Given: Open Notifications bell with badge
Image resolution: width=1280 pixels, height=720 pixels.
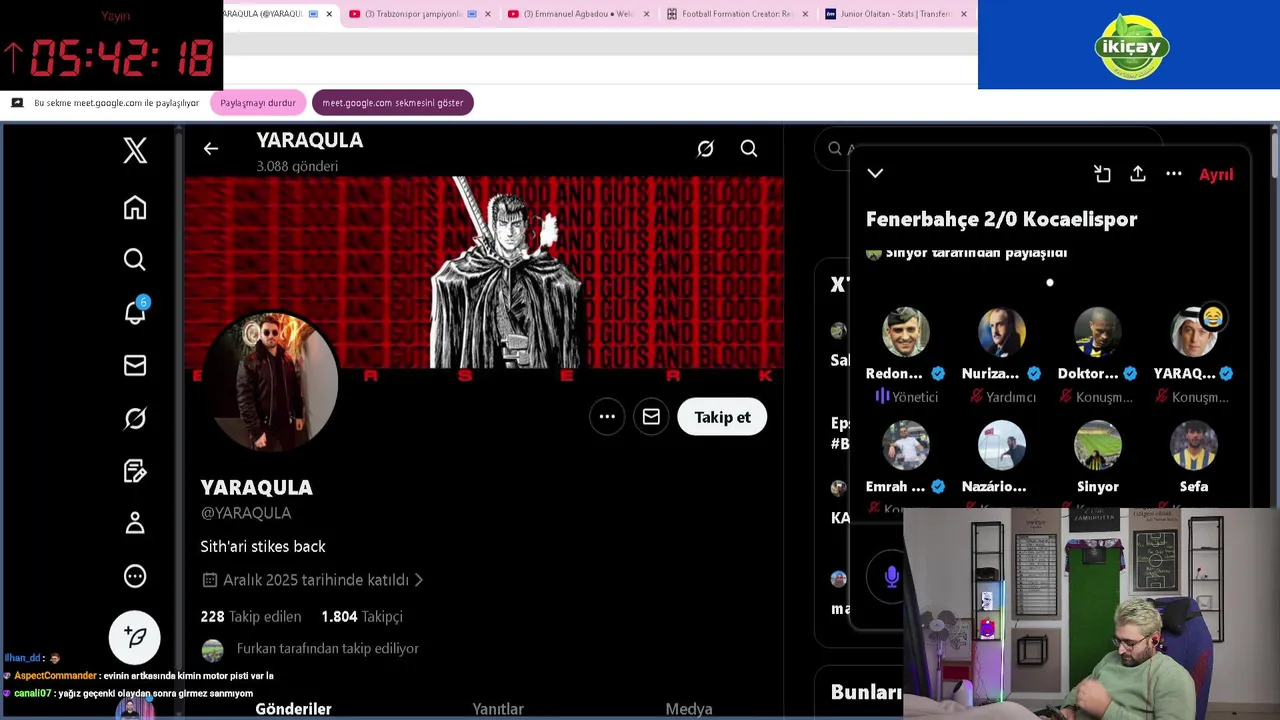Looking at the screenshot, I should [135, 312].
